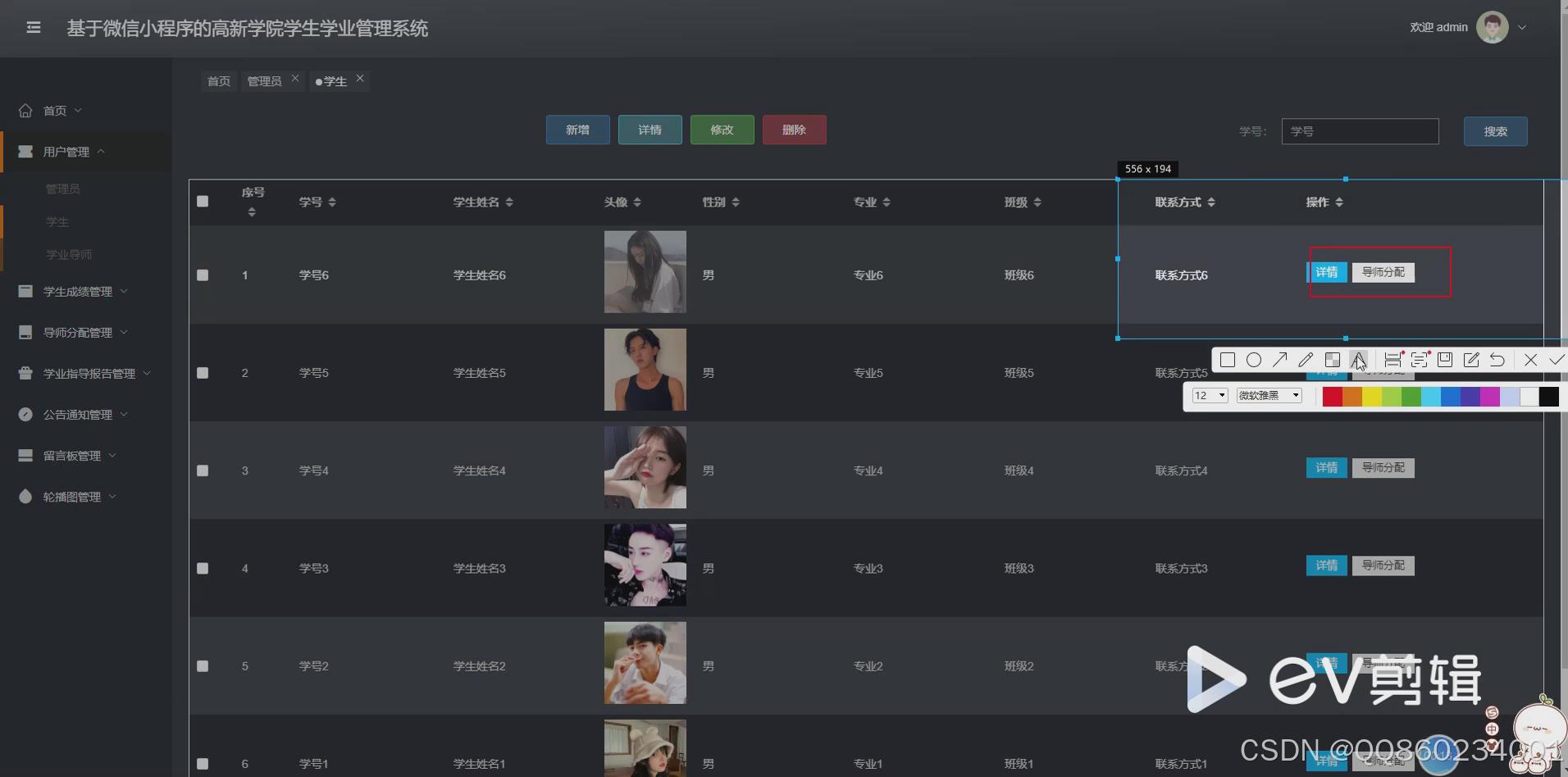Close the 学生 tab

click(360, 78)
